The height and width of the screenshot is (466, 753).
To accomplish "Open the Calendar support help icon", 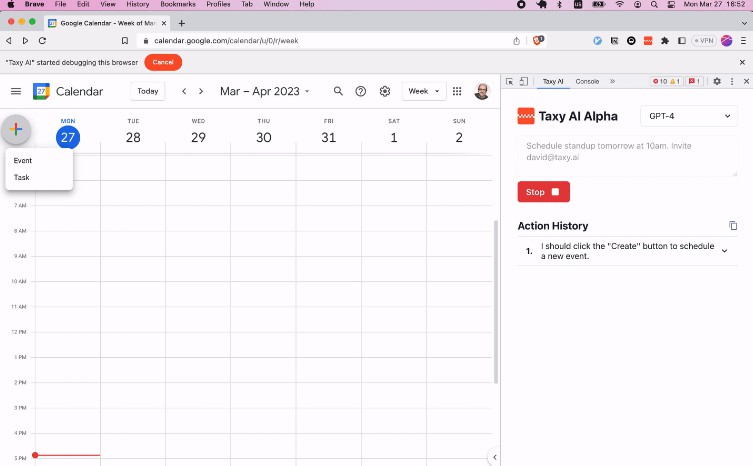I will point(361,91).
